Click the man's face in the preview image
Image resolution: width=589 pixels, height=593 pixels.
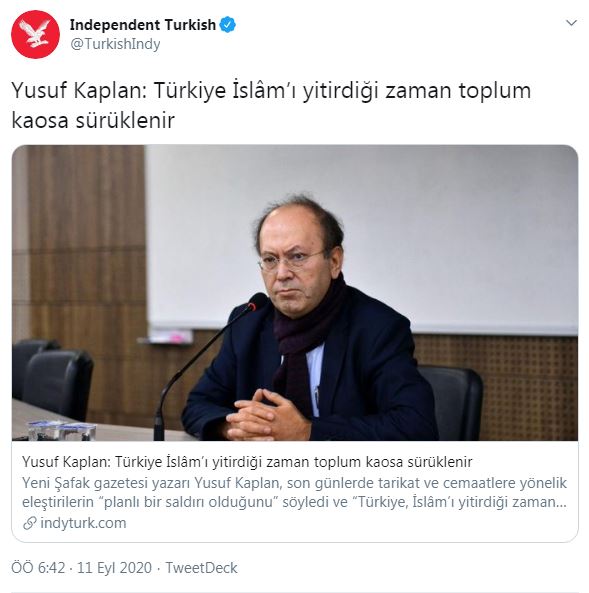297,261
